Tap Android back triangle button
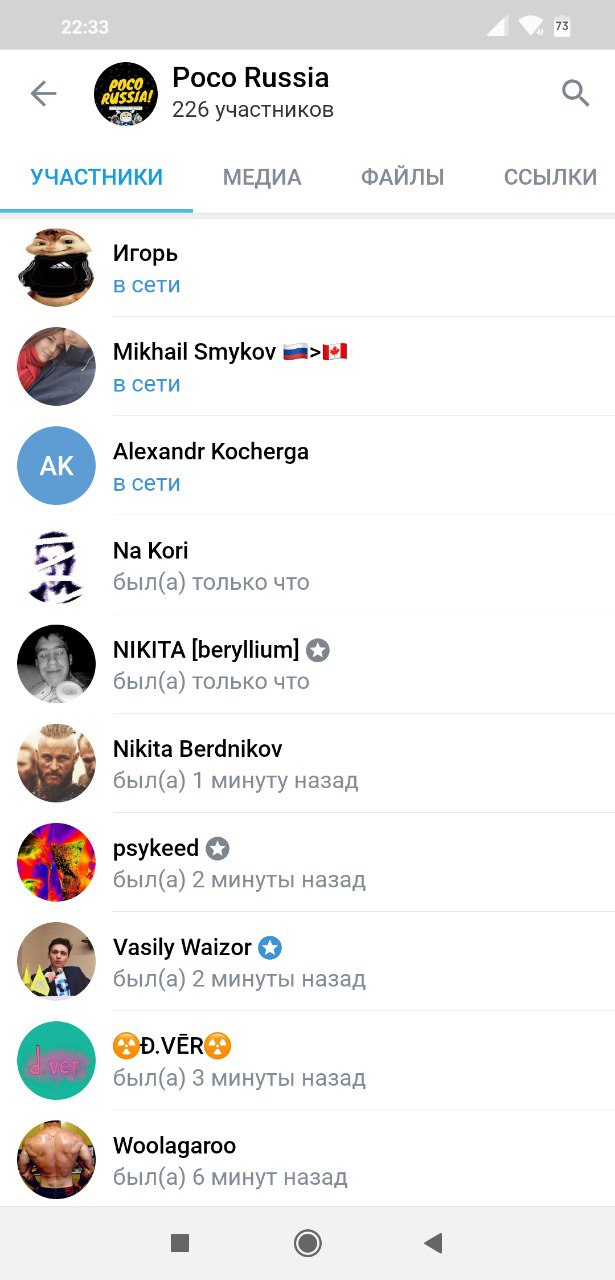Viewport: 615px width, 1280px height. 433,1243
